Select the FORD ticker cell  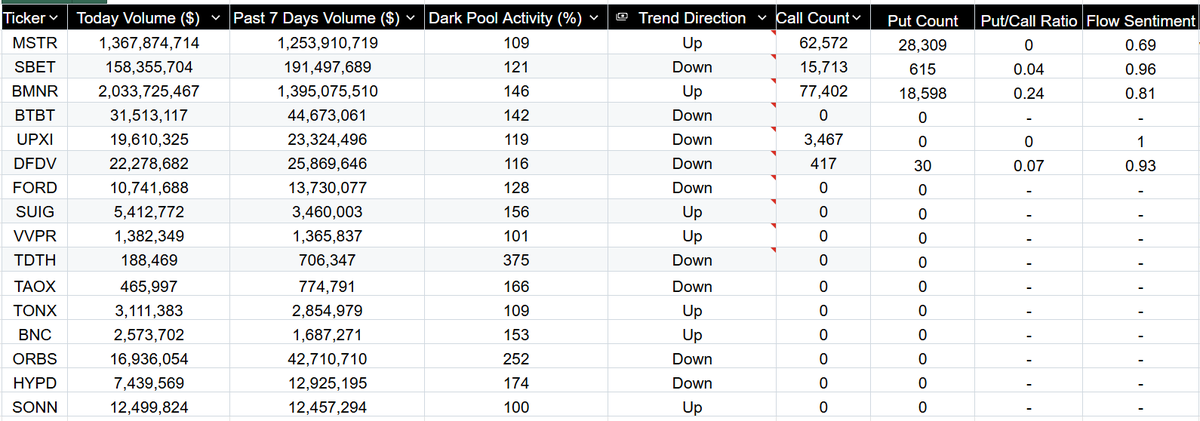pos(35,187)
